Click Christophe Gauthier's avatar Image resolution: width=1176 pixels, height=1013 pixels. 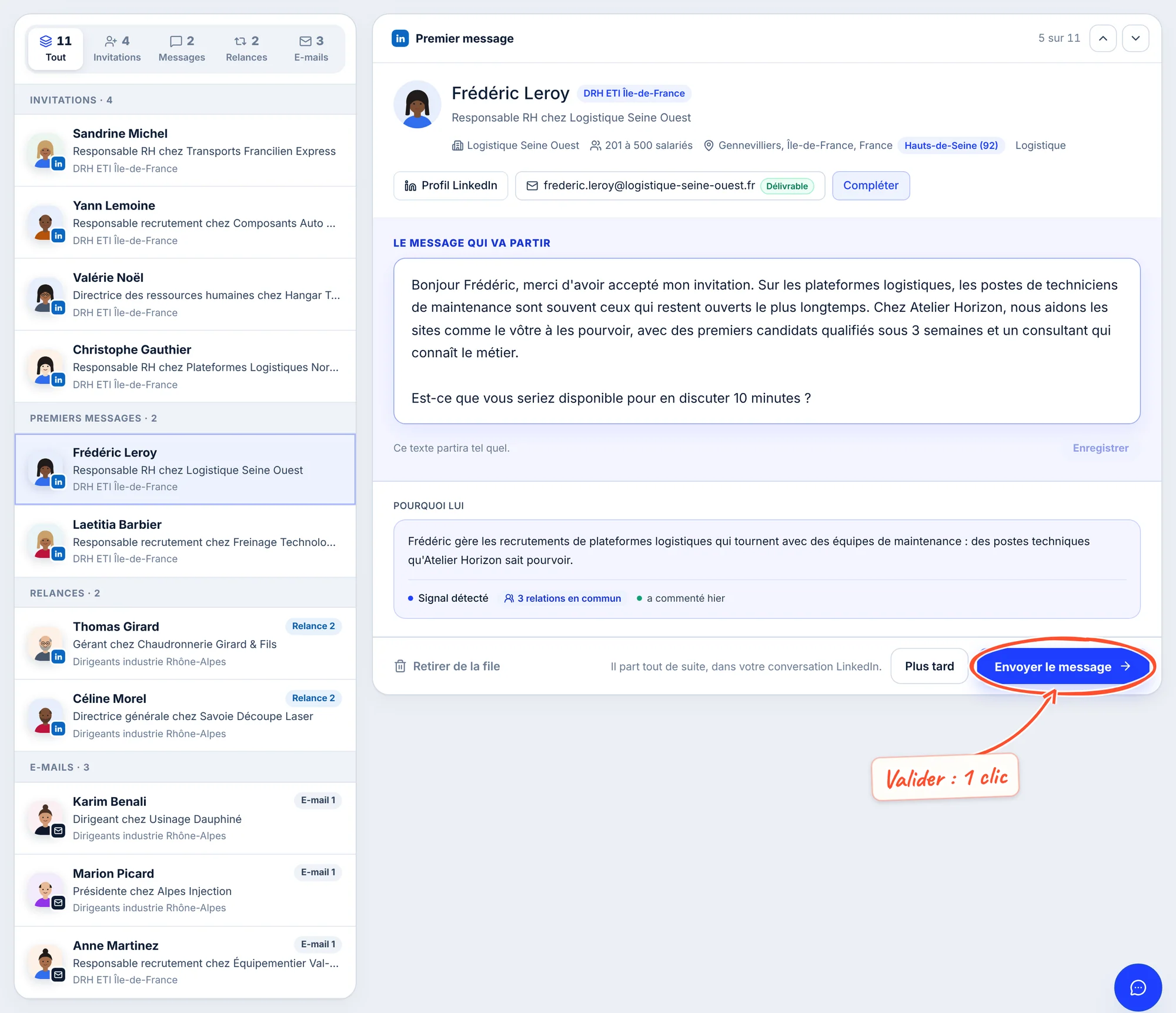click(x=46, y=368)
